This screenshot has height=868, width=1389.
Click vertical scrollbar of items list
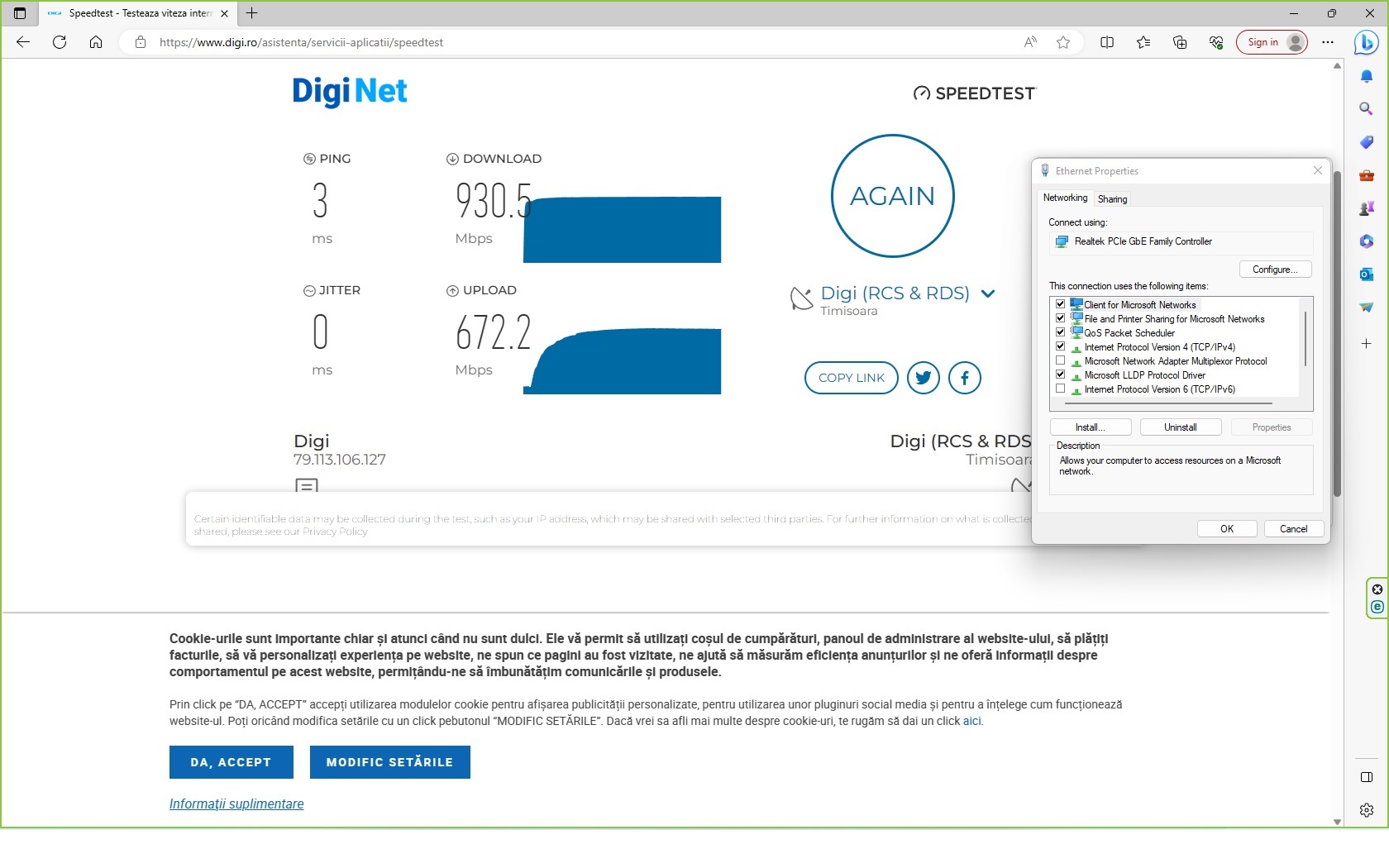point(1306,339)
